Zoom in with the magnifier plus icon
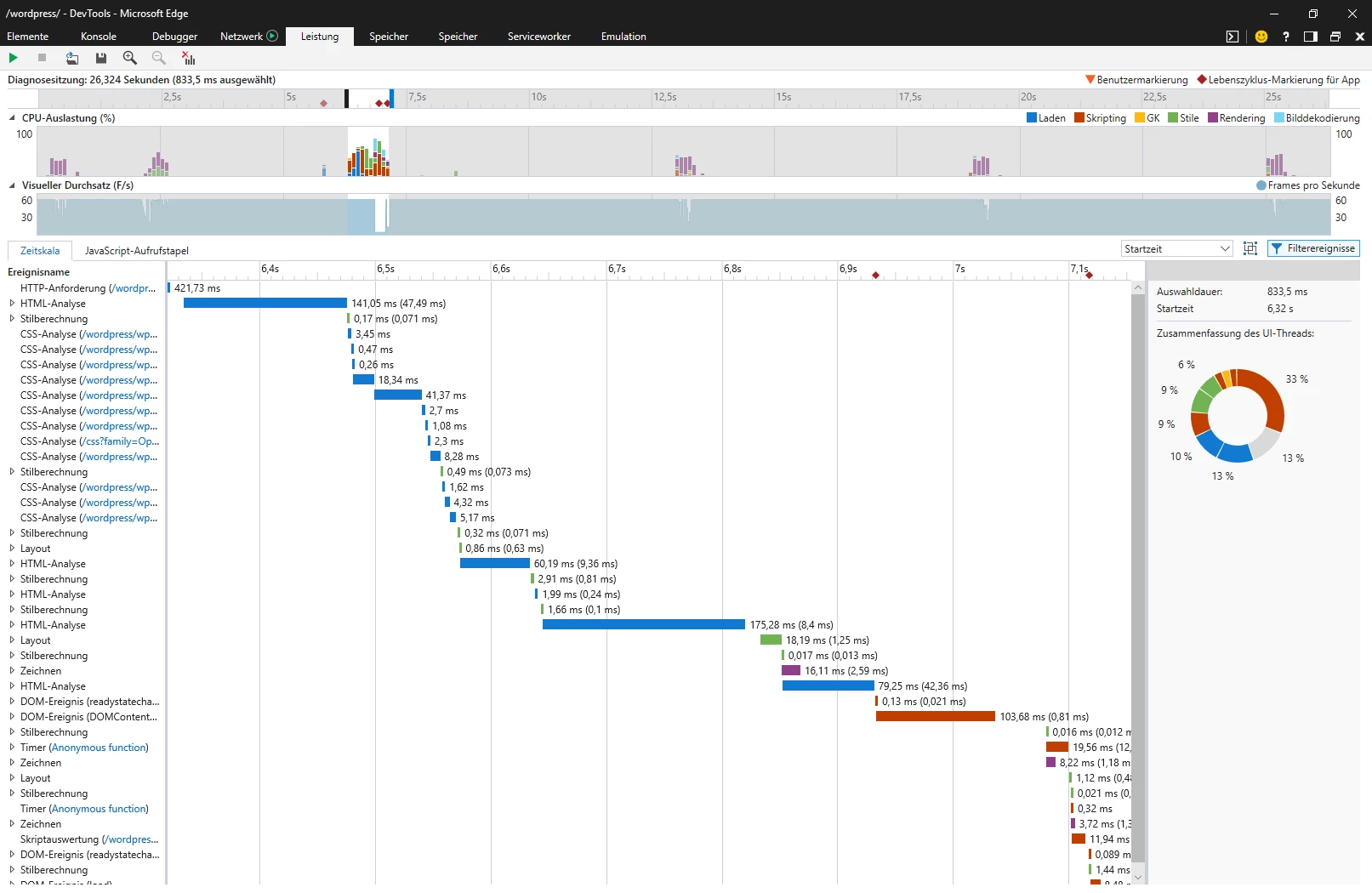 coord(130,58)
